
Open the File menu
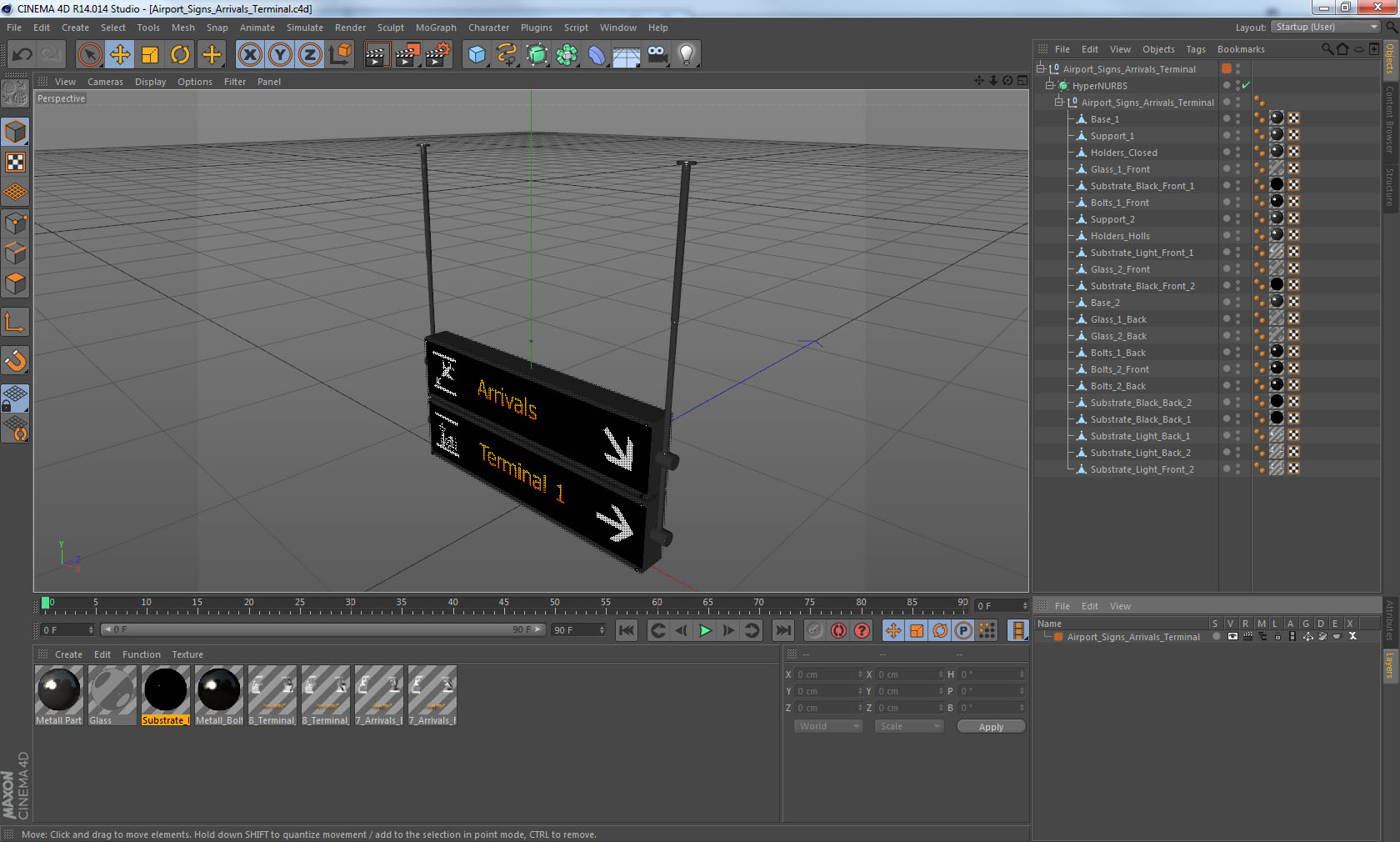click(x=14, y=28)
